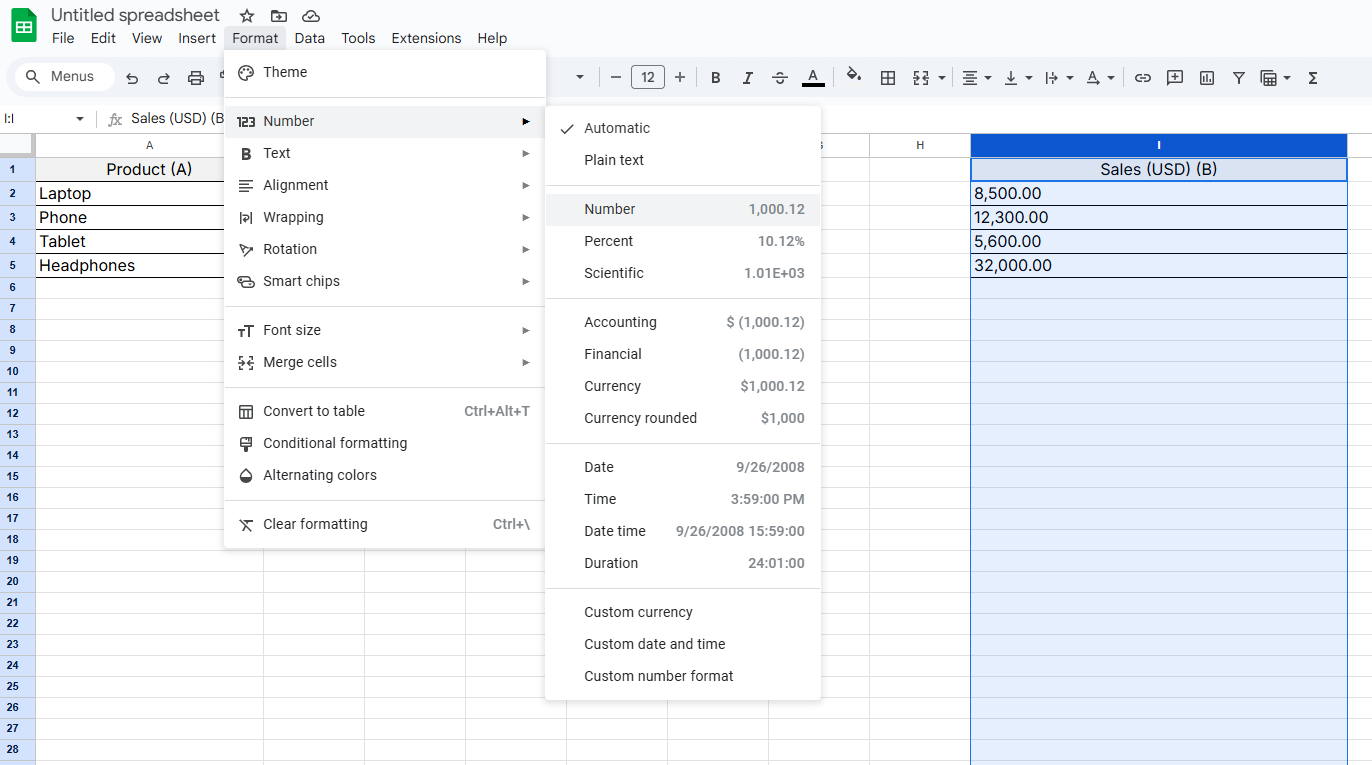Click the create filter icon

coord(1239,78)
